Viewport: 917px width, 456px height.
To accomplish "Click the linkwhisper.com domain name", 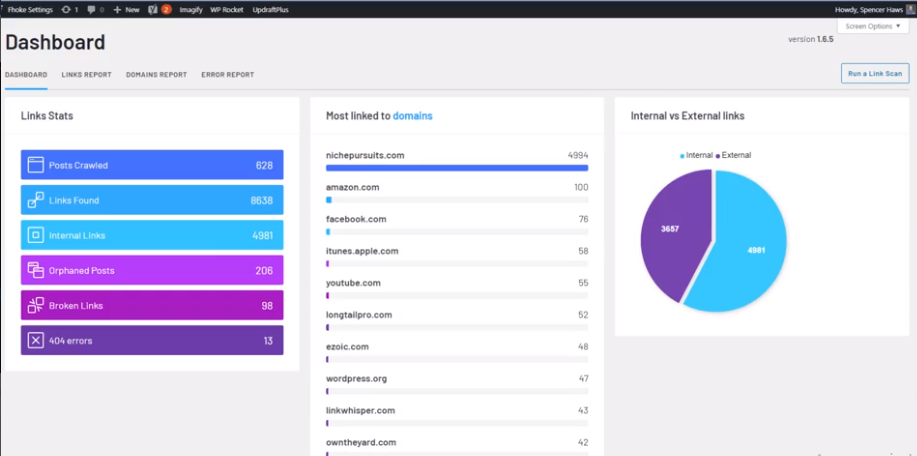I will [360, 410].
